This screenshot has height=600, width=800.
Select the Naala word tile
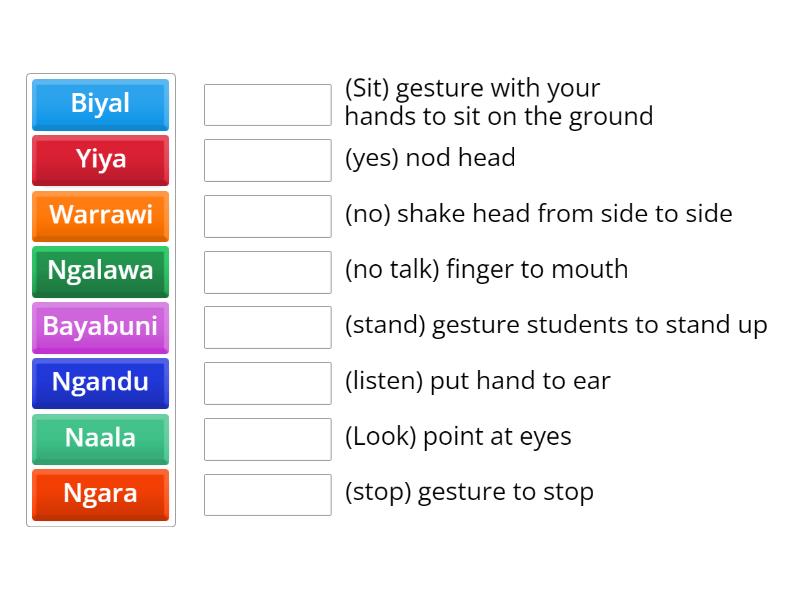coord(100,439)
